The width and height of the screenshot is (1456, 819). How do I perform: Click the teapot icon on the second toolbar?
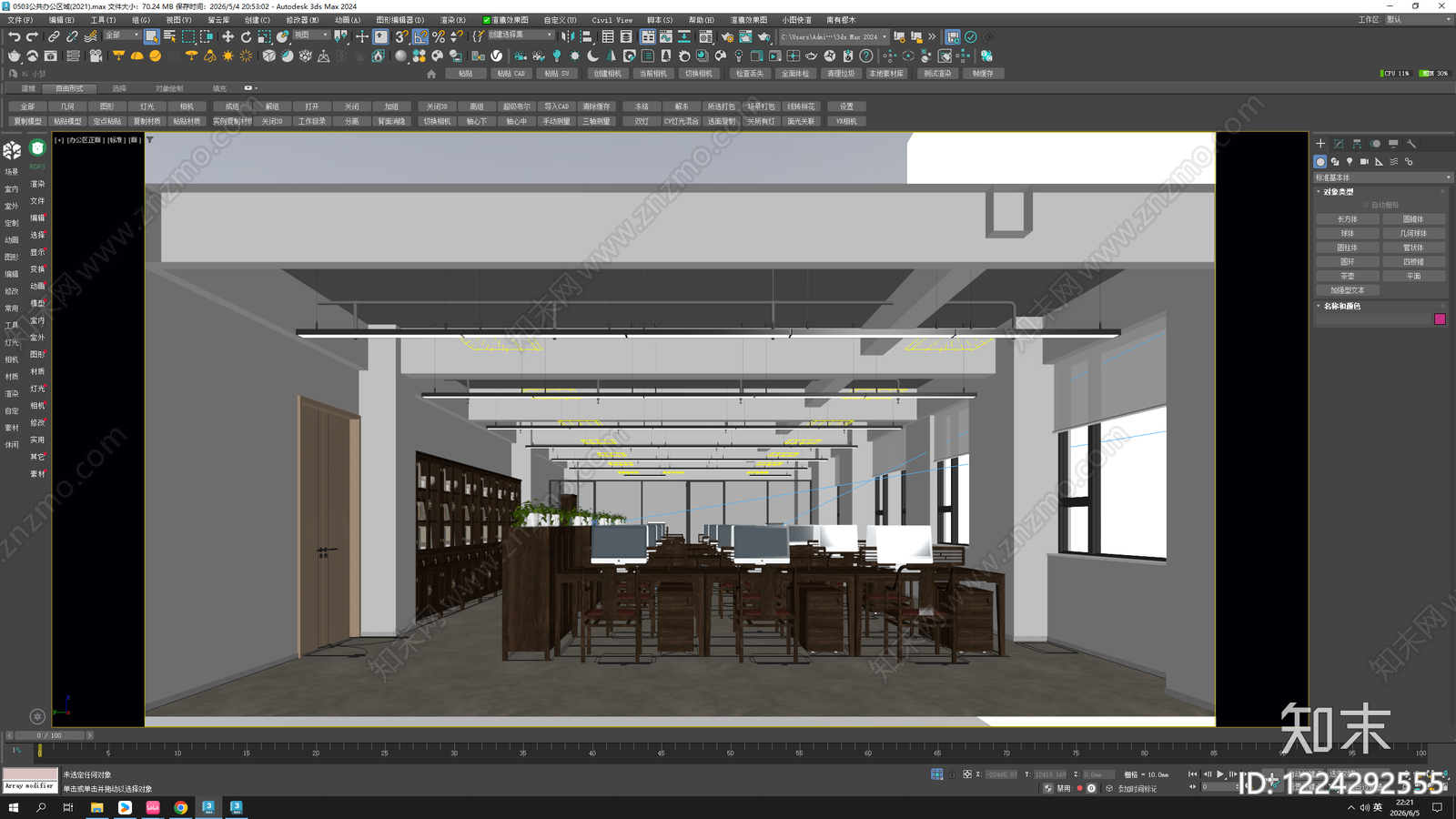[14, 56]
